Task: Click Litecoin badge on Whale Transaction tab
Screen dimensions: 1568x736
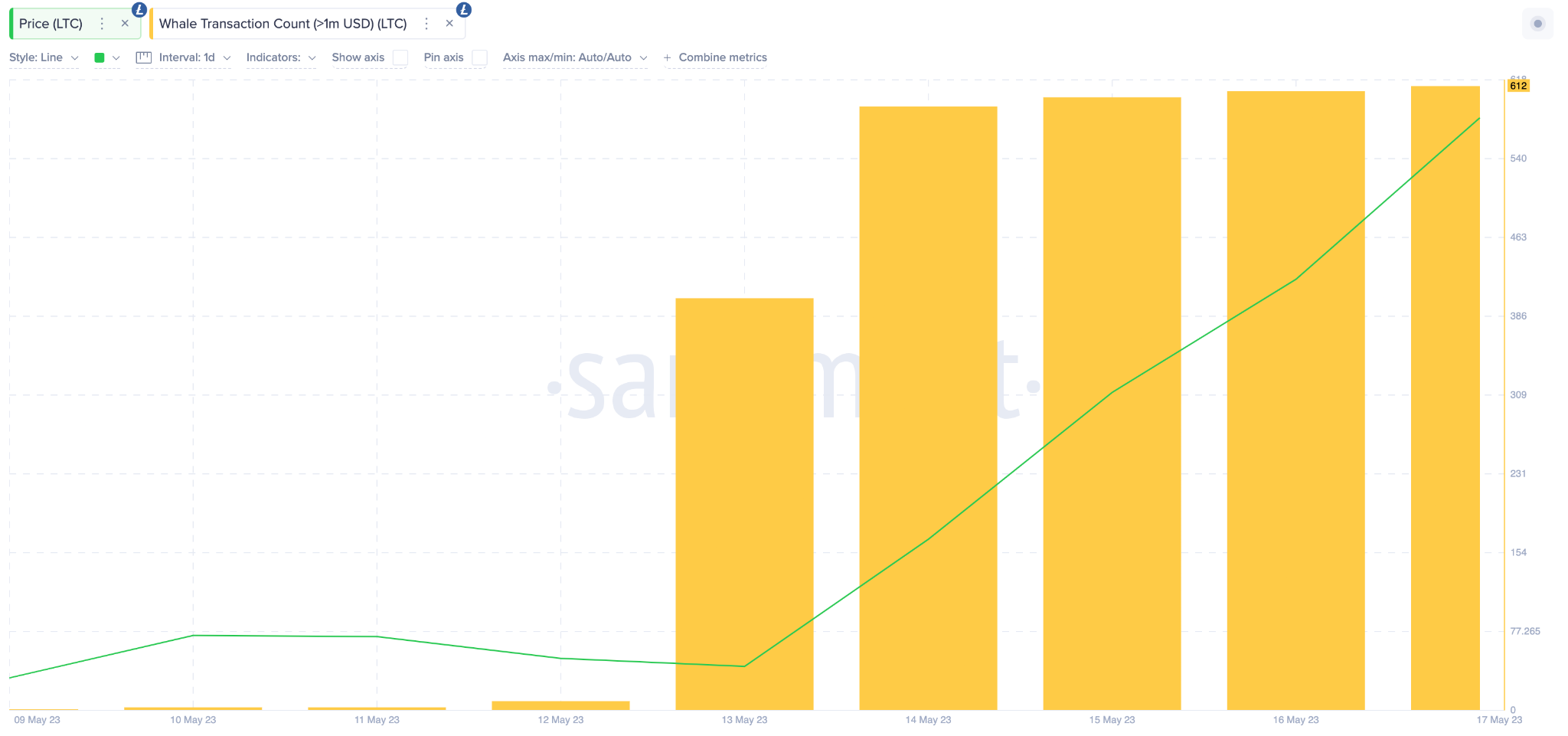Action: [x=463, y=10]
